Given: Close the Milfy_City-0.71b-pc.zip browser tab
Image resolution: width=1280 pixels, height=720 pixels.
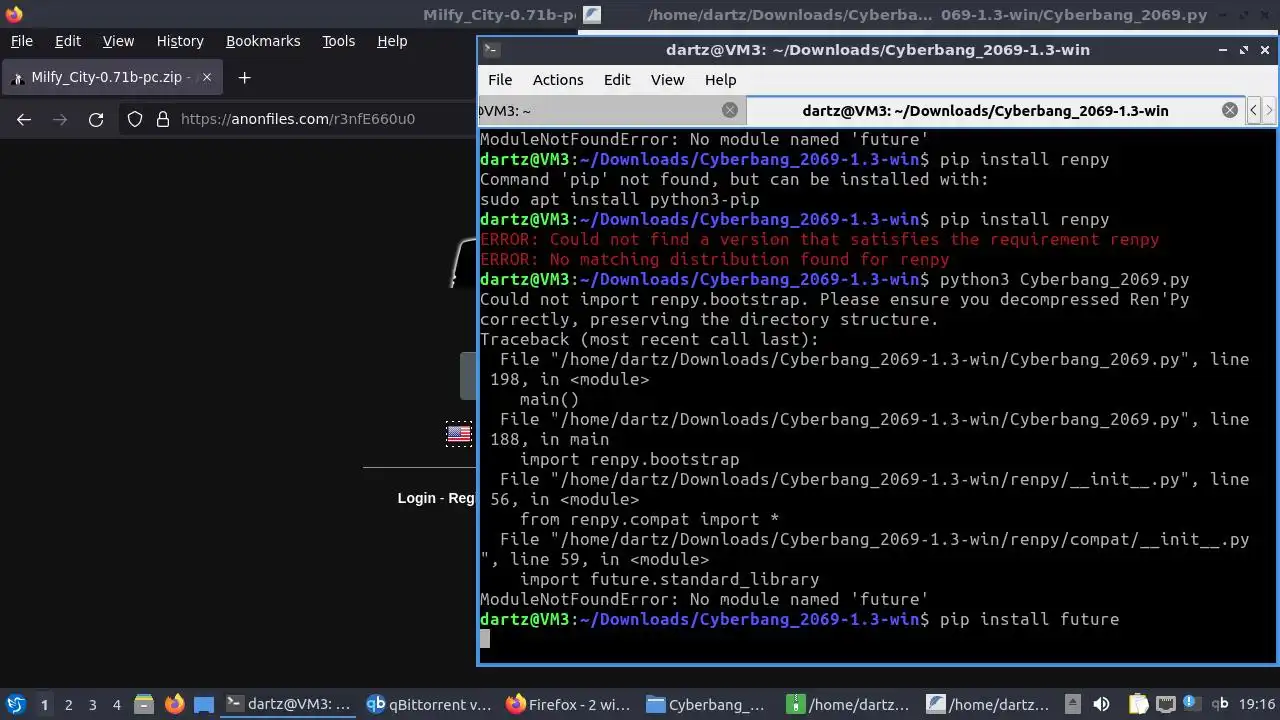Looking at the screenshot, I should (x=207, y=77).
